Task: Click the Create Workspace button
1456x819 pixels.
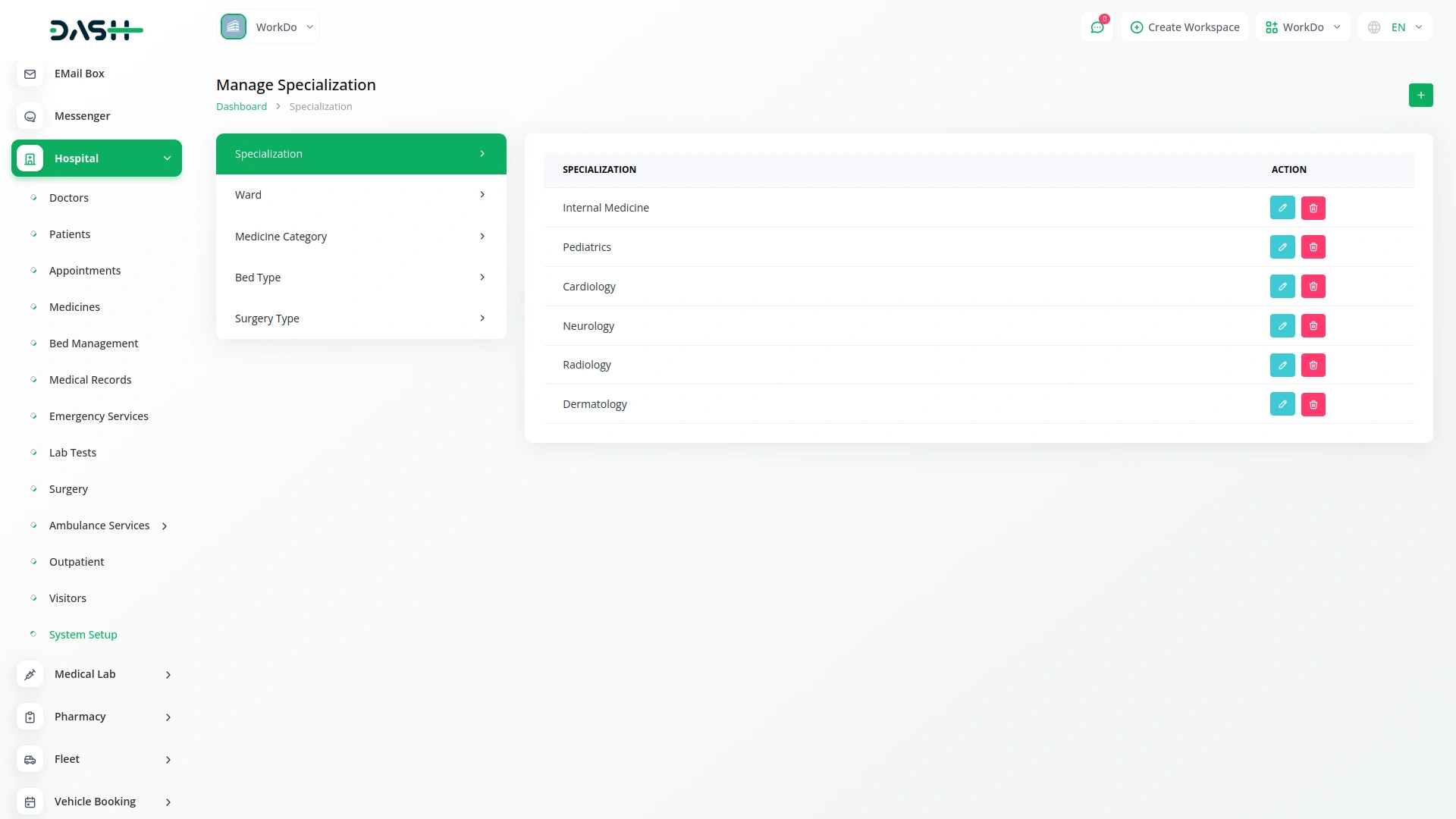Action: [x=1185, y=27]
